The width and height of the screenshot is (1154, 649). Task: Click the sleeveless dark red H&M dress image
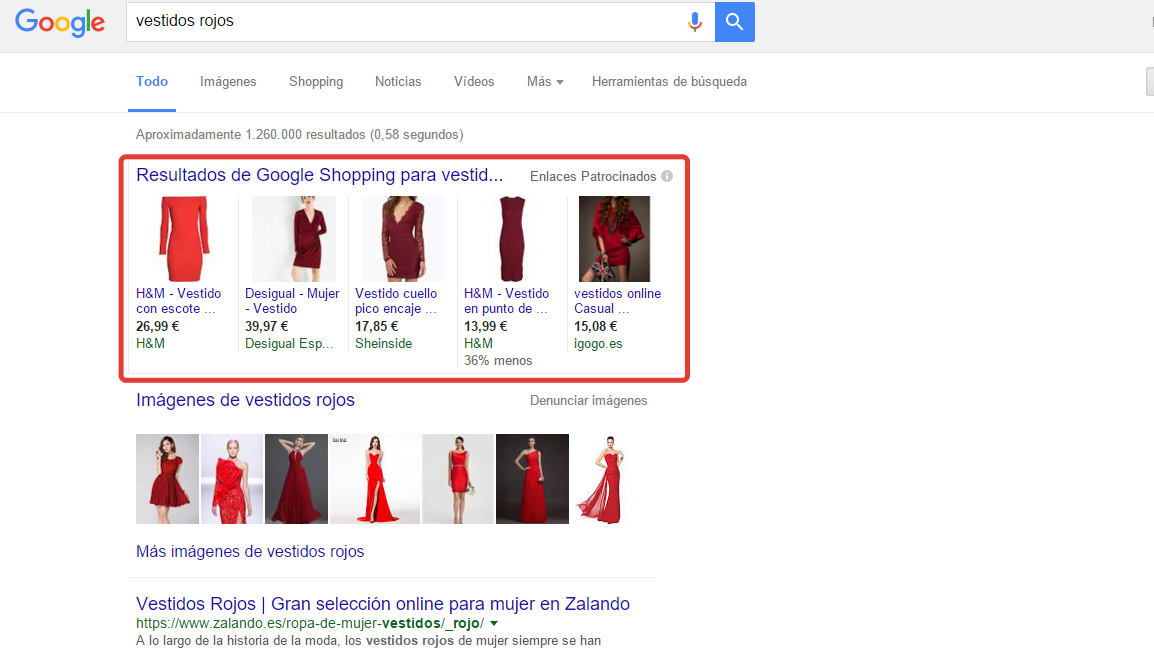point(511,238)
